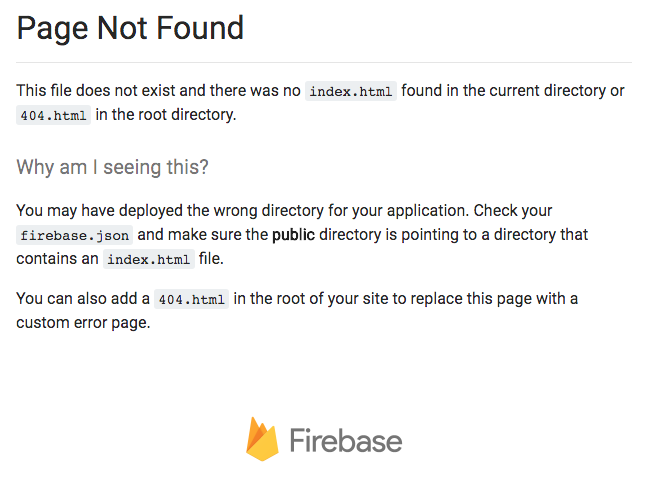Click the text 'in the root directory.'
This screenshot has height=484, width=653.
[166, 114]
